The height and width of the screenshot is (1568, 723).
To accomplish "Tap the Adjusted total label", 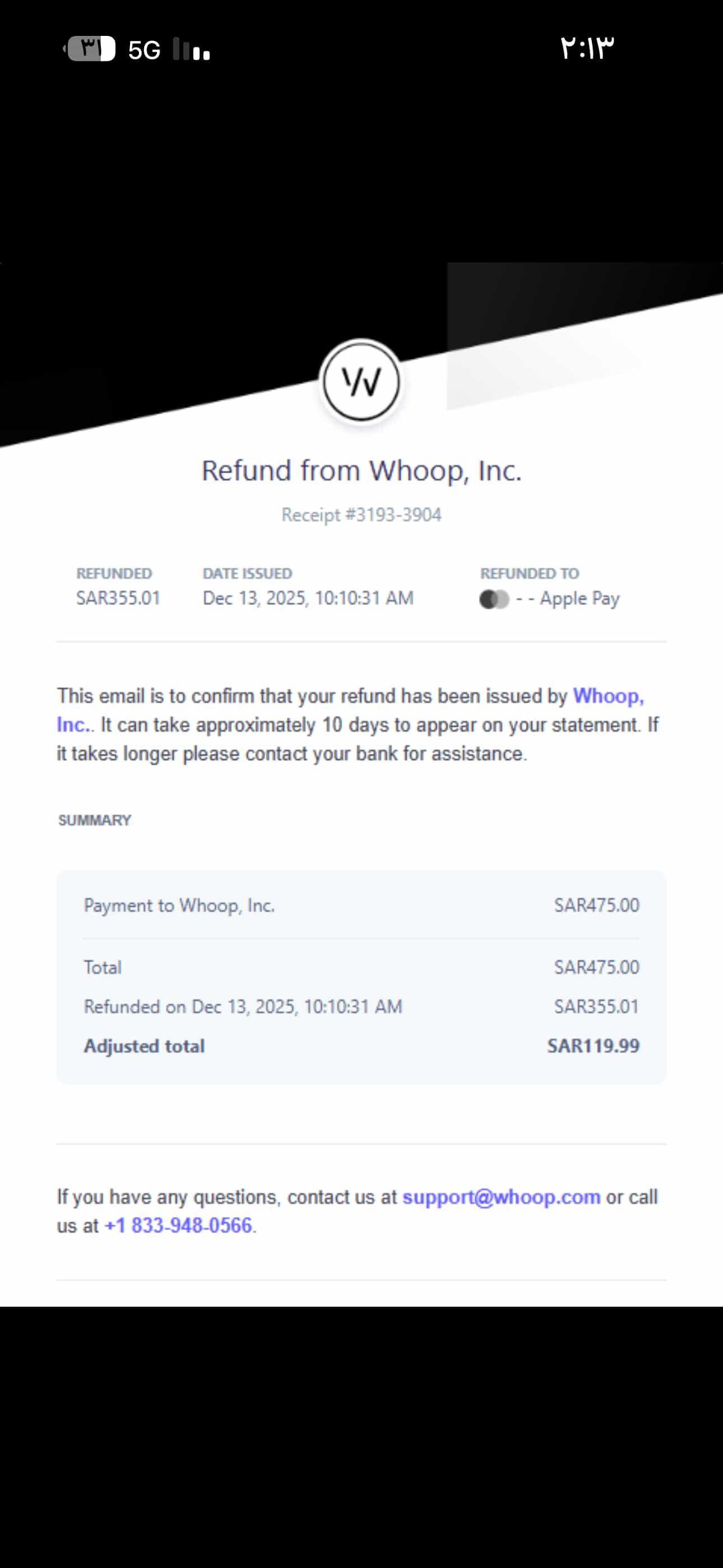I will [144, 1046].
